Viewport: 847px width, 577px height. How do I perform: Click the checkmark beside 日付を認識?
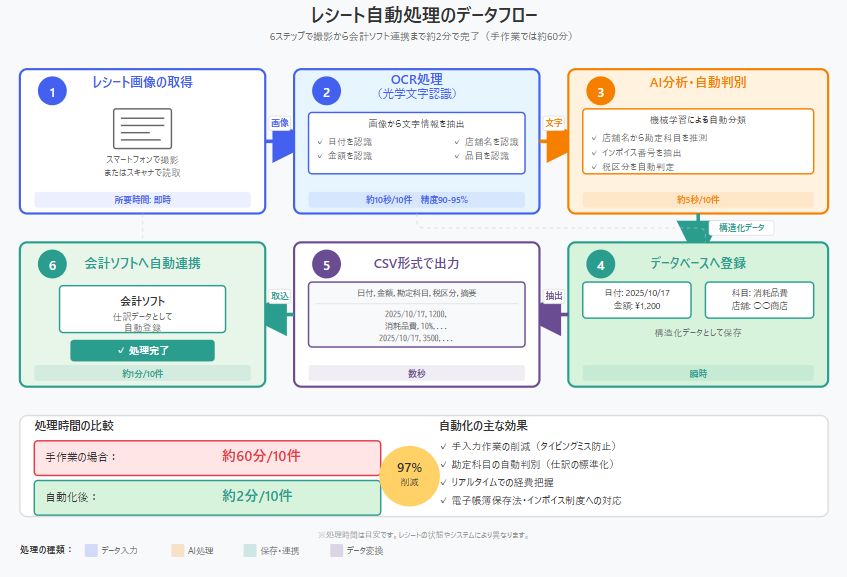tap(318, 143)
